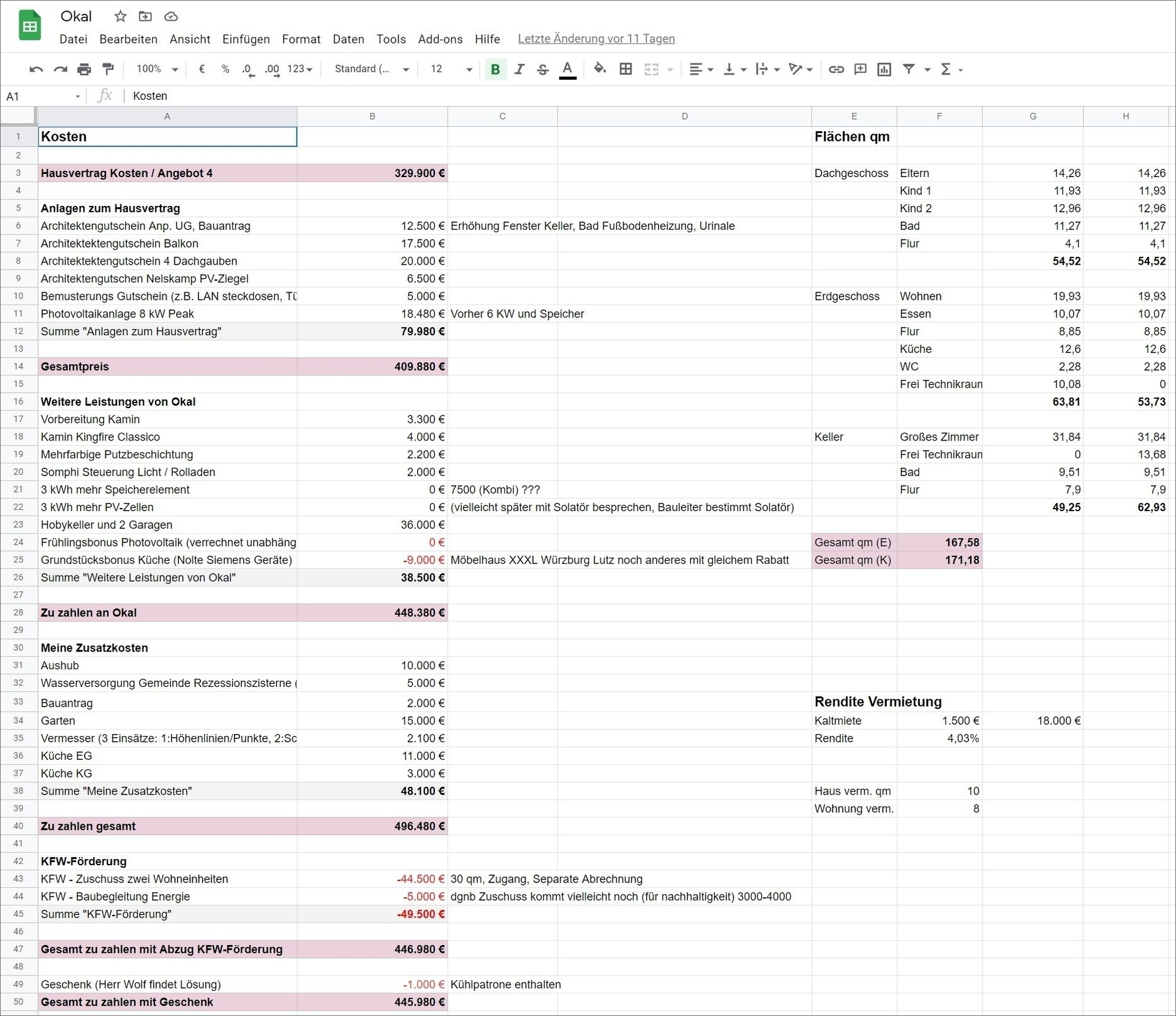The height and width of the screenshot is (1016, 1176).
Task: Insert chart icon
Action: [884, 69]
